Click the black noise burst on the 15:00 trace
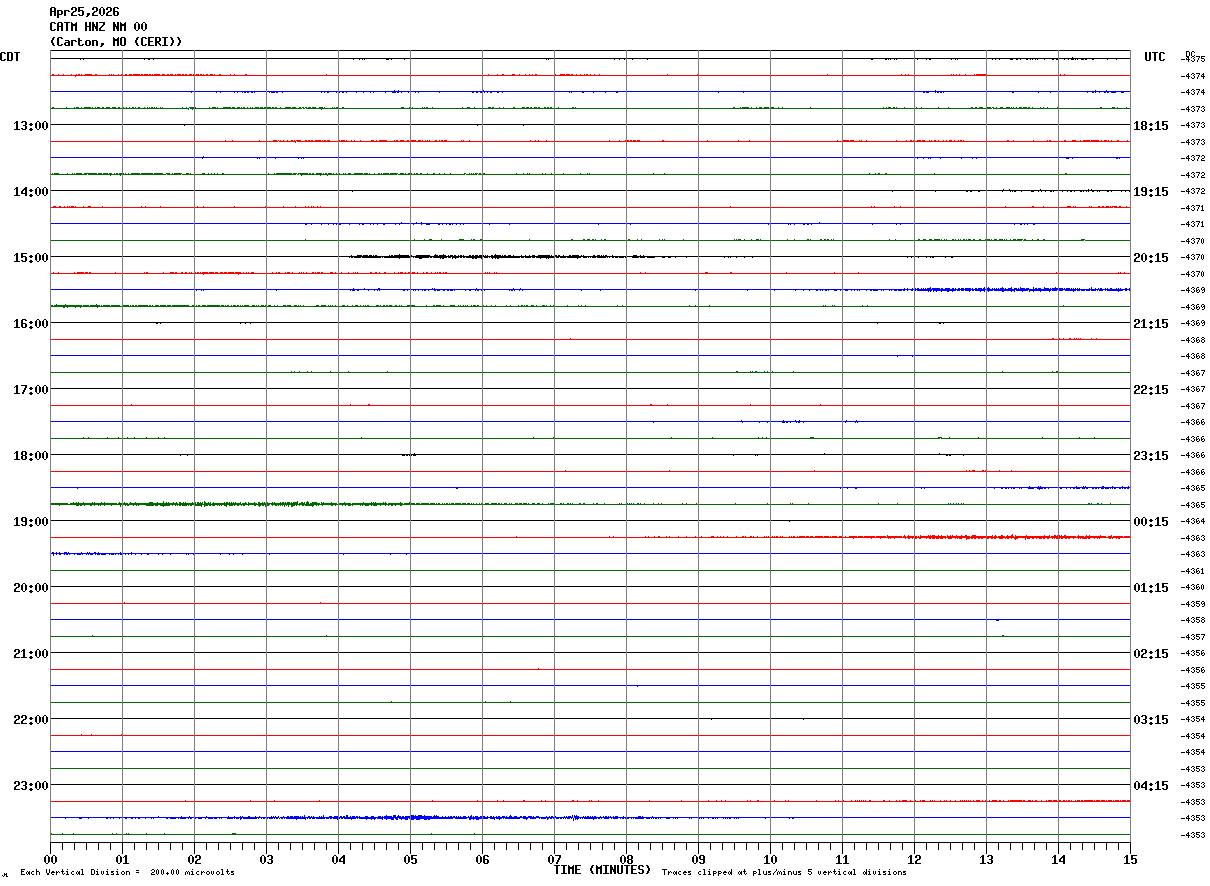The image size is (1210, 886). (x=510, y=257)
